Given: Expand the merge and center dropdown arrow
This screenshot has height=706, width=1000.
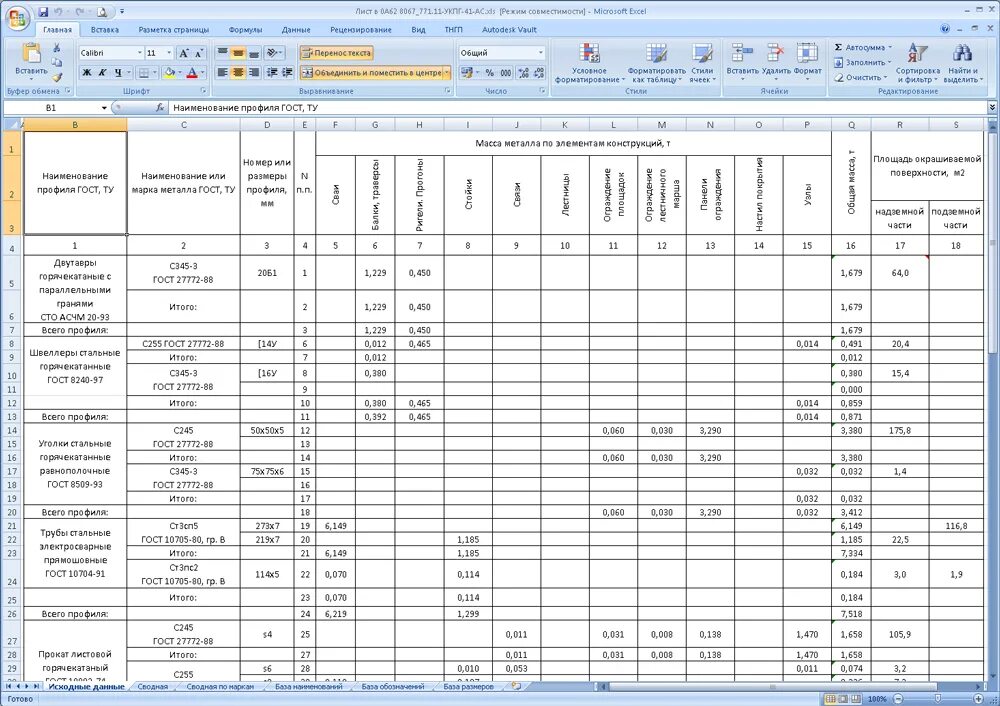Looking at the screenshot, I should (447, 73).
